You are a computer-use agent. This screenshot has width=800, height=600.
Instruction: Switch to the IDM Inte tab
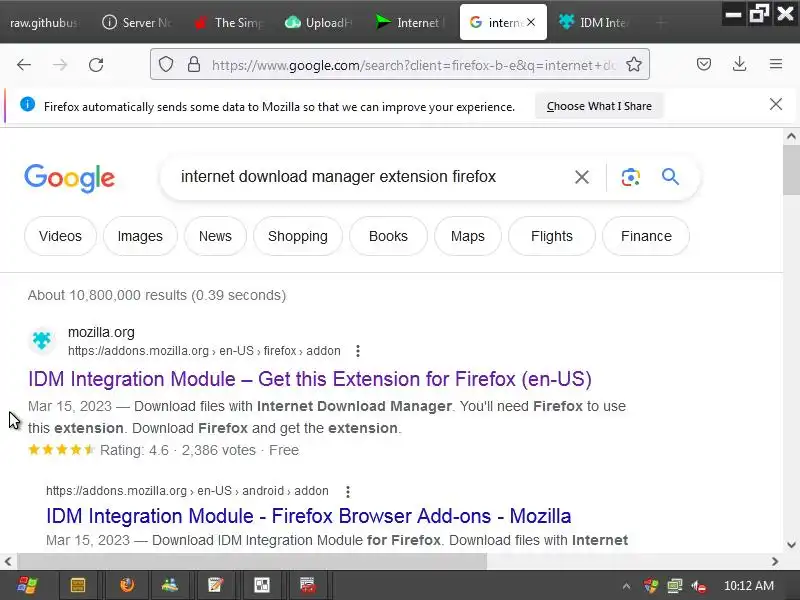click(594, 22)
